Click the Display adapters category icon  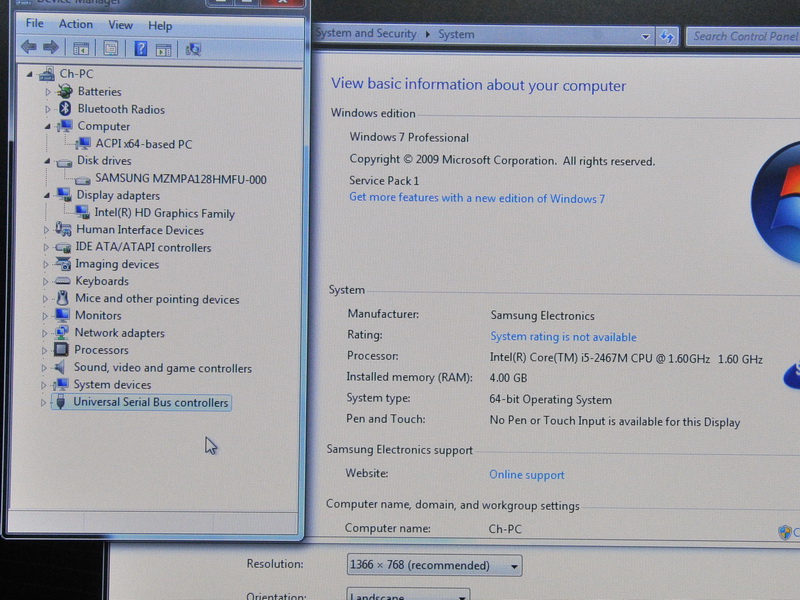pos(64,194)
